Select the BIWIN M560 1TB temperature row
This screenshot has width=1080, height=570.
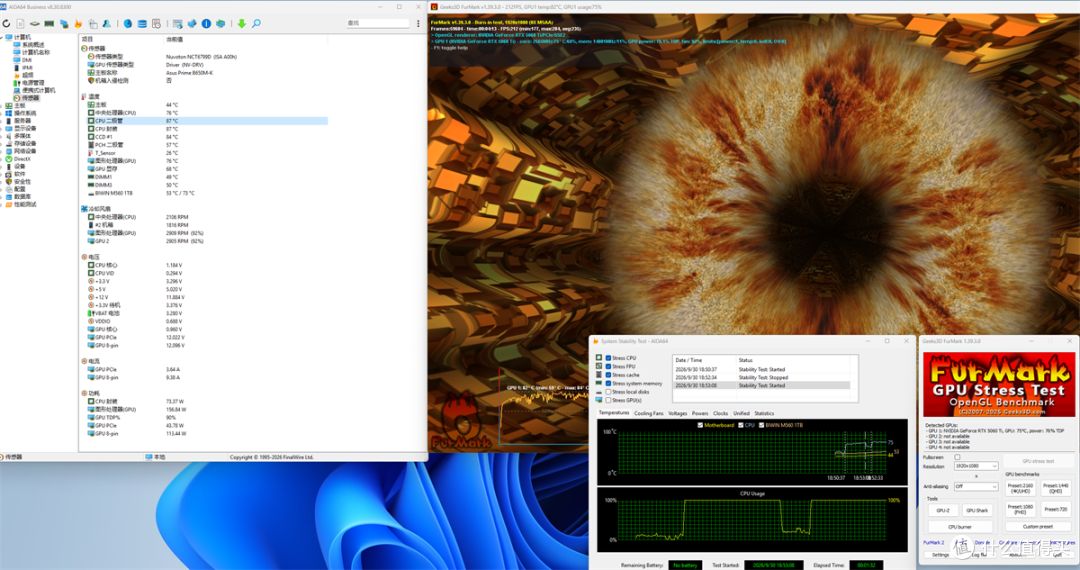click(207, 193)
